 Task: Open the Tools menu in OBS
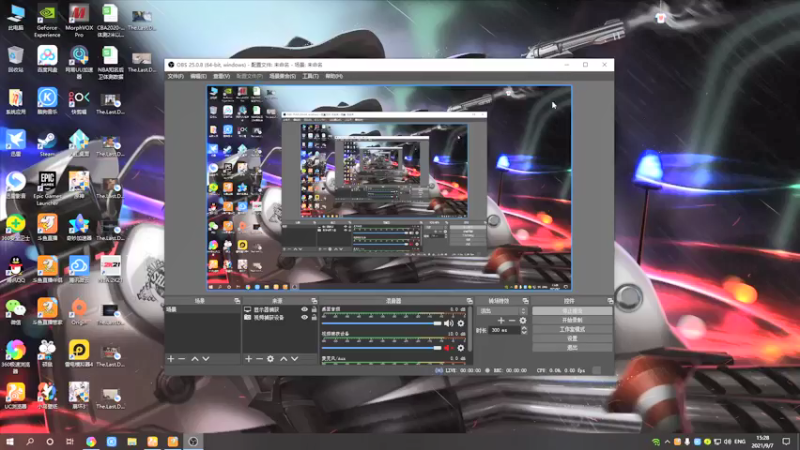coord(310,76)
